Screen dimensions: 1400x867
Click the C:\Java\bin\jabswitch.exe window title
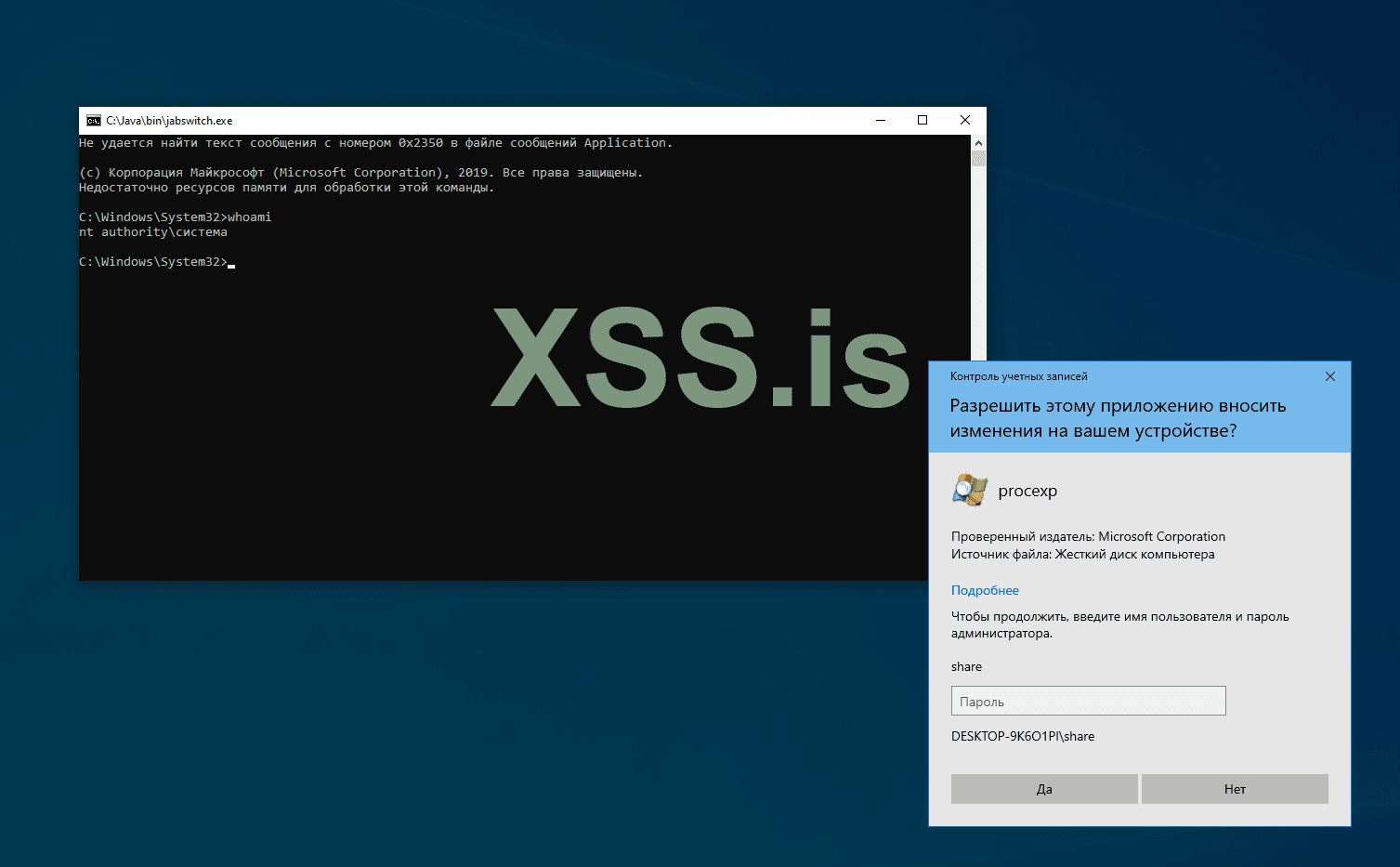pos(169,121)
